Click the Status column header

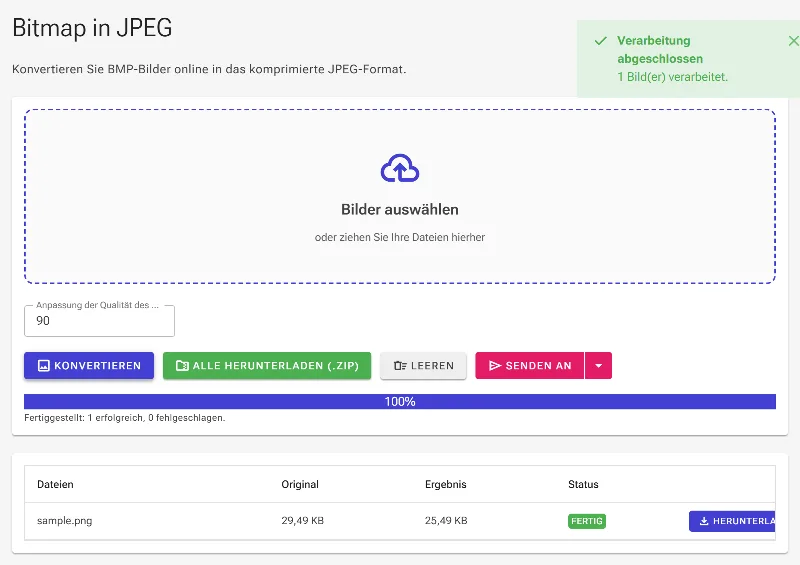pos(583,484)
